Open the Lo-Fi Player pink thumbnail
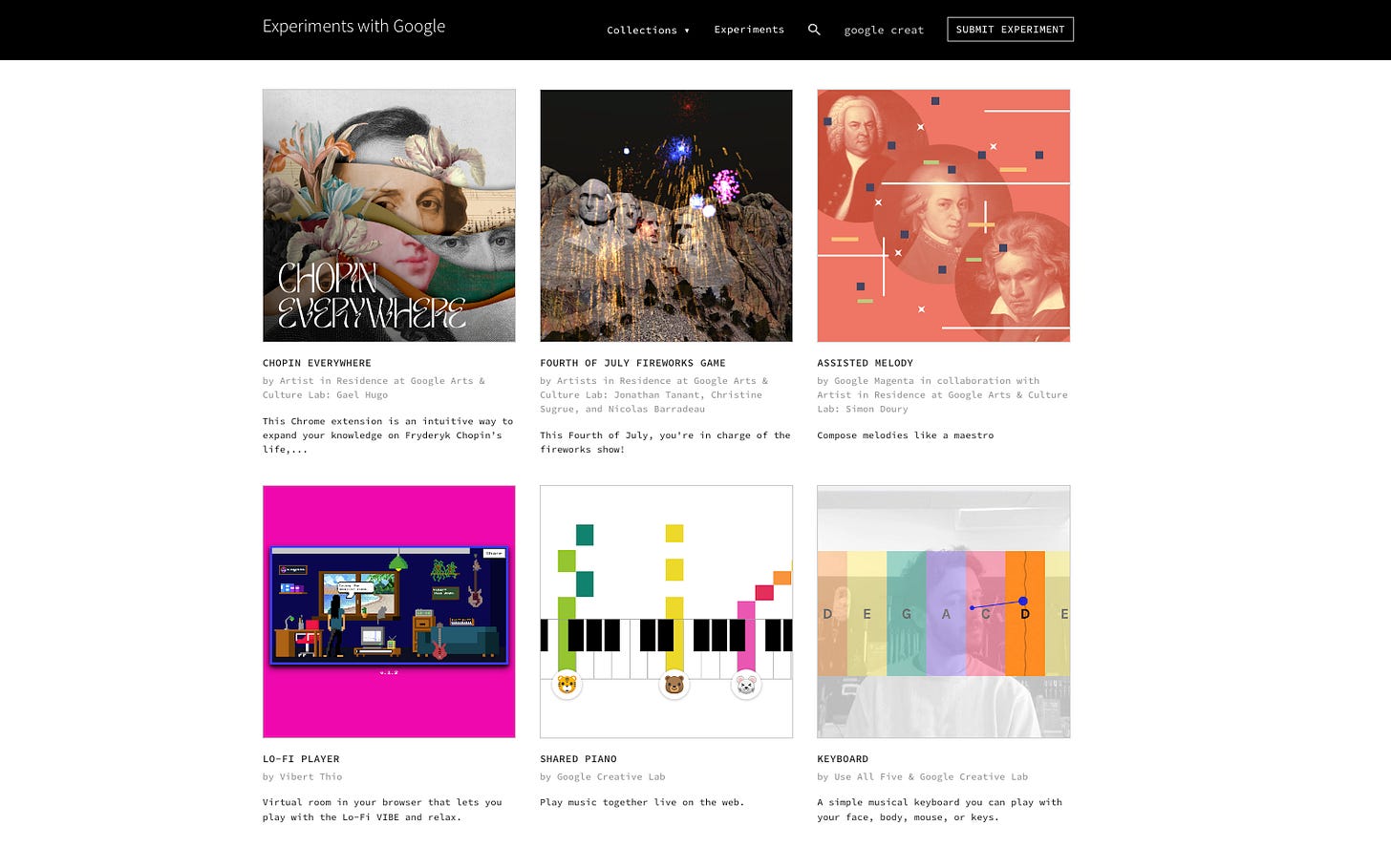Screen dimensions: 1391x868 [x=389, y=611]
